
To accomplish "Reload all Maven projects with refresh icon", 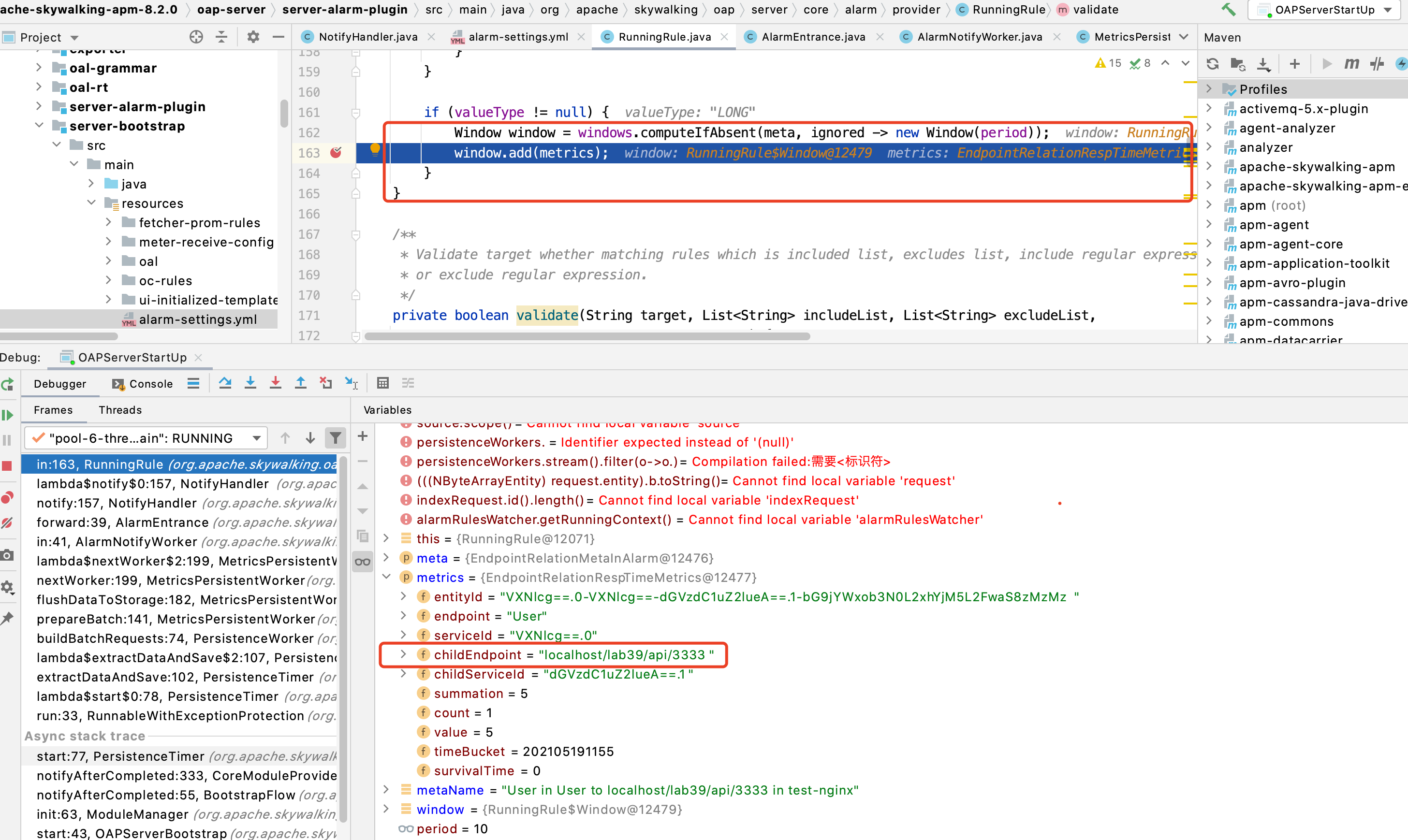I will tap(1212, 63).
